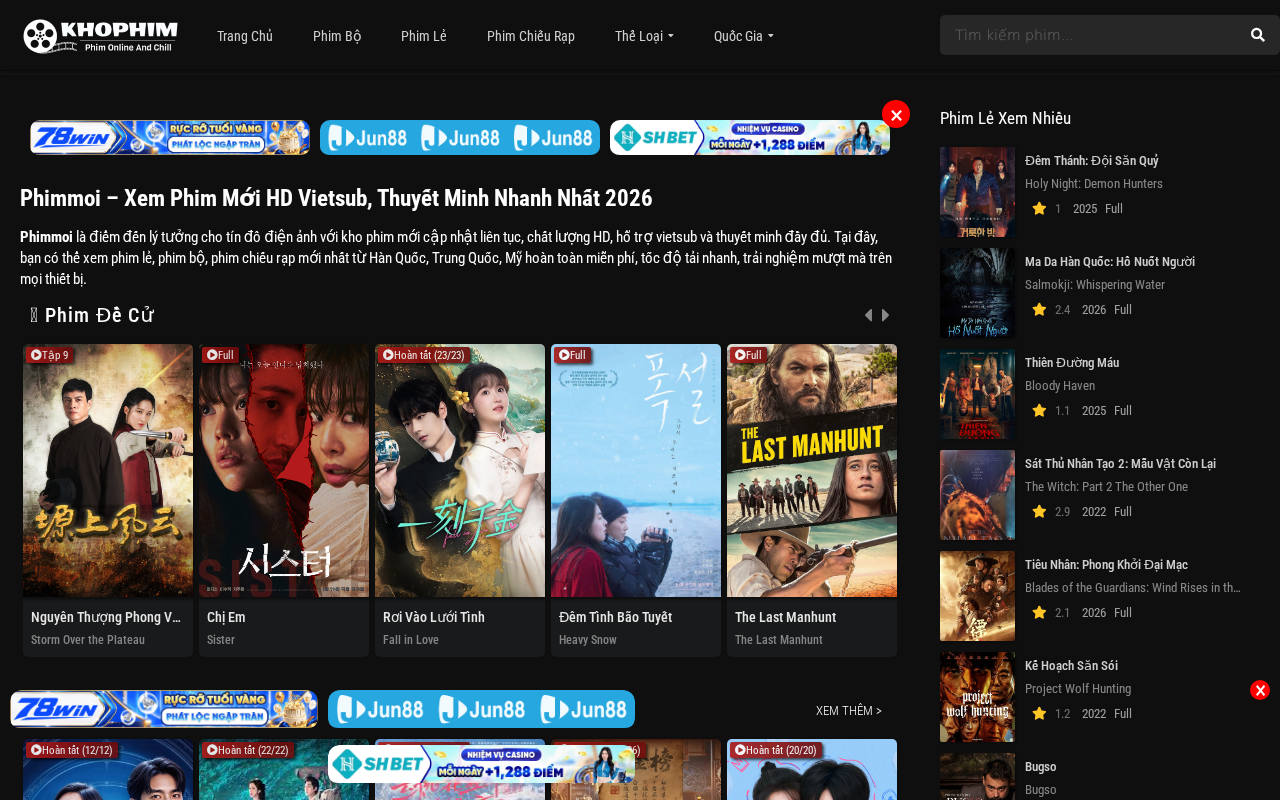Image resolution: width=1280 pixels, height=800 pixels.
Task: Open Ma Da Hàn Quốc sidebar thumbnail
Action: (x=977, y=293)
